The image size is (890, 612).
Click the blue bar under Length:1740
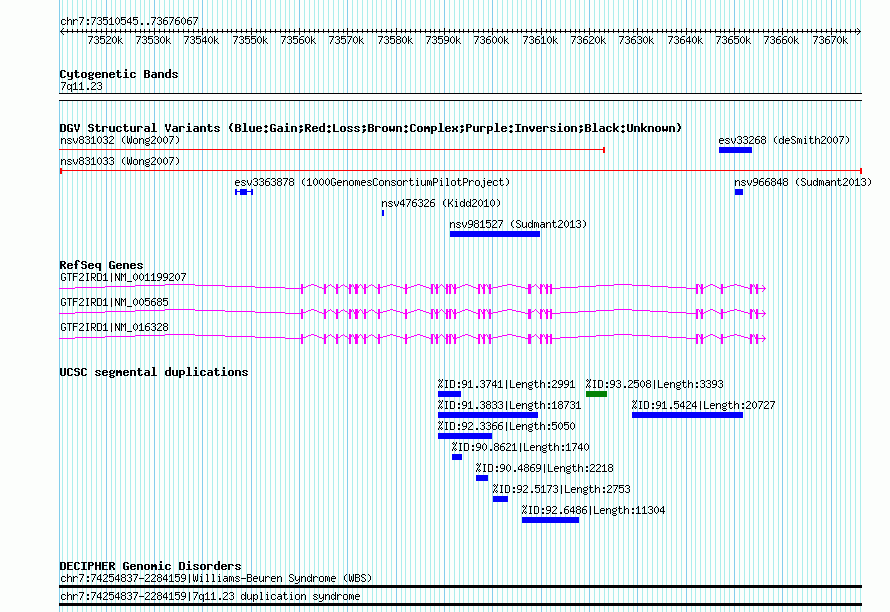point(457,457)
